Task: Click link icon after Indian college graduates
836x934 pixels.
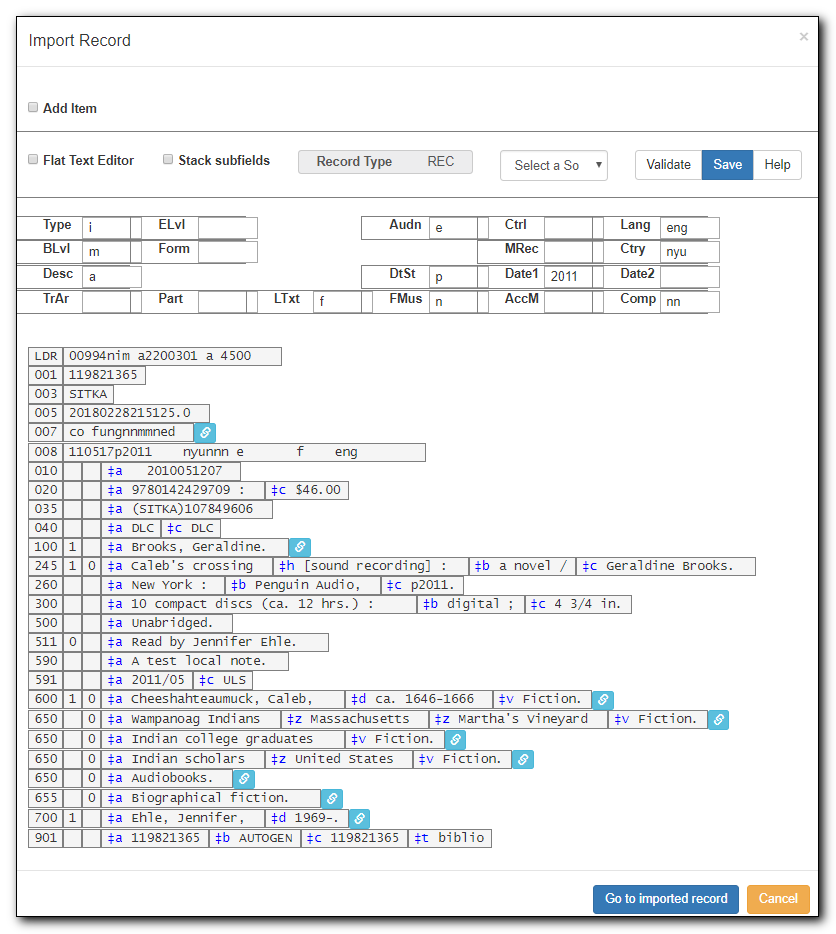Action: coord(455,739)
